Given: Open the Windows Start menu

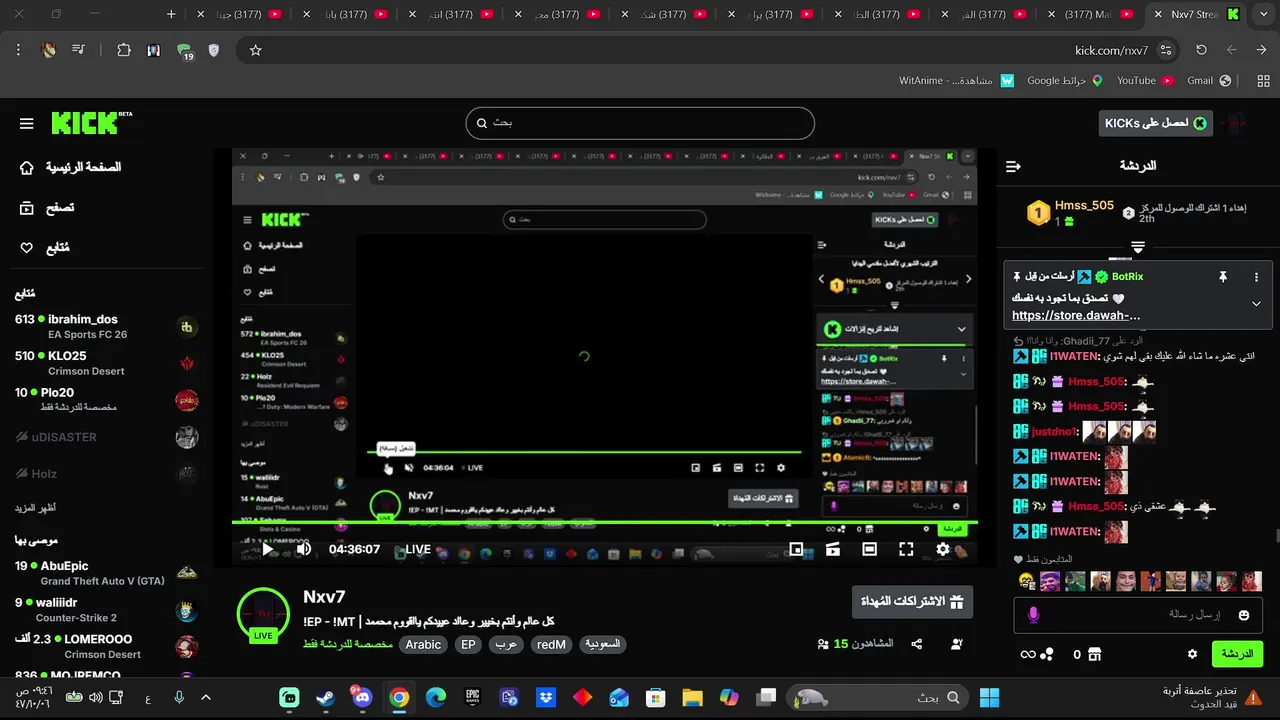Looking at the screenshot, I should click(x=990, y=697).
